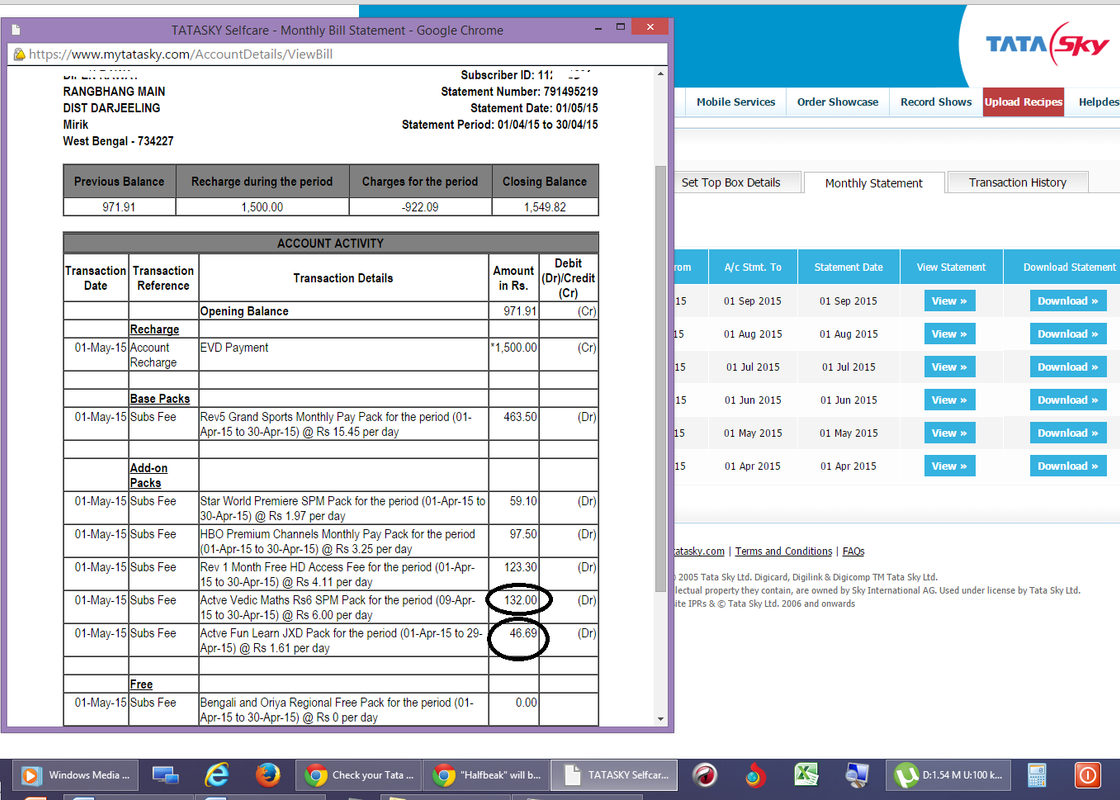View the 01 Jul 2015 statement
Viewport: 1120px width, 800px height.
click(949, 366)
